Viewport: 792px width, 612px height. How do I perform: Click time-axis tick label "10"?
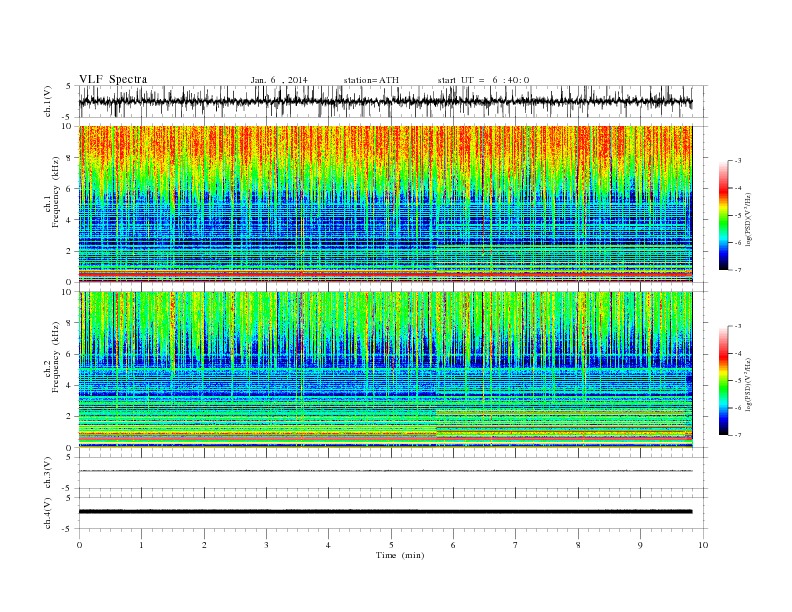pyautogui.click(x=703, y=545)
